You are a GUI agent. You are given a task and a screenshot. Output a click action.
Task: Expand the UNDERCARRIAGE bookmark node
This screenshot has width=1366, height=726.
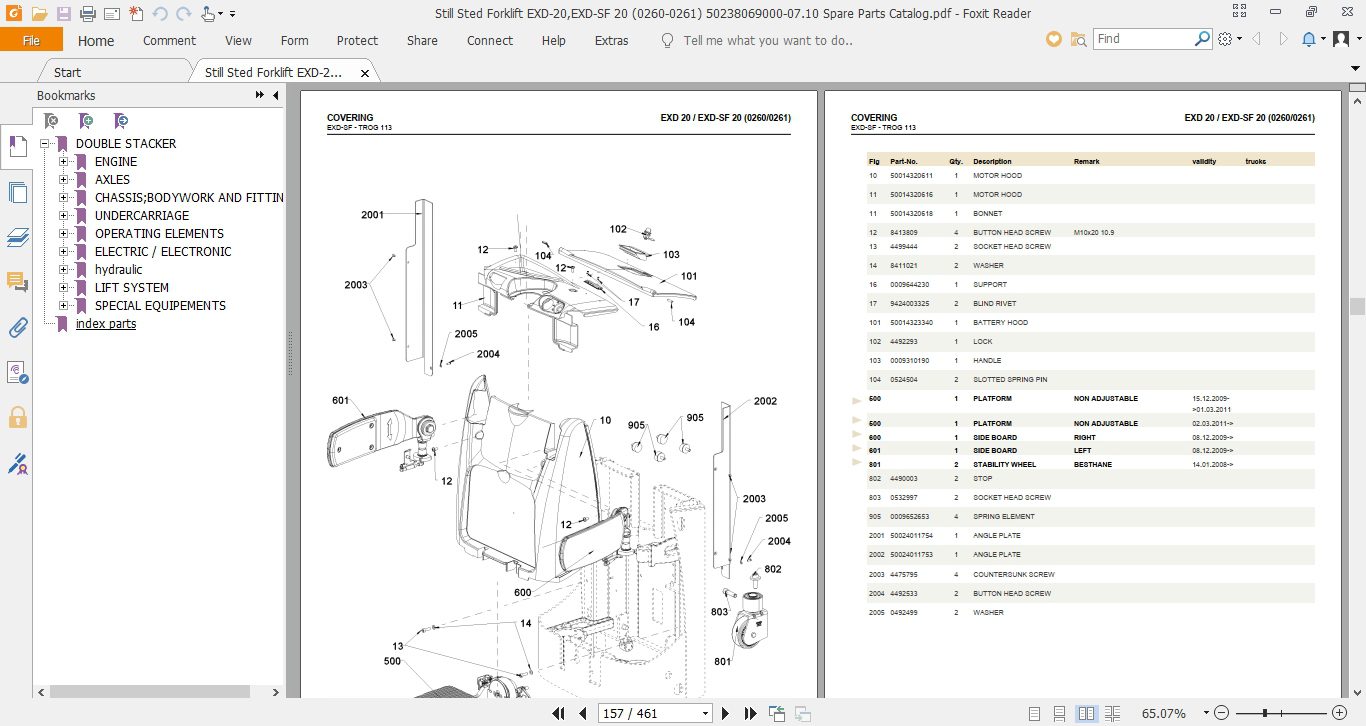point(63,216)
